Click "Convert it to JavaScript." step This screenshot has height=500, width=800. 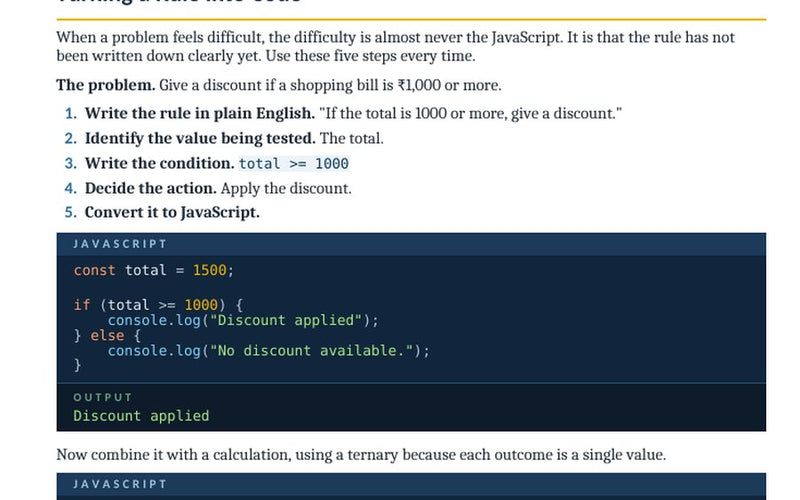pyautogui.click(x=172, y=212)
